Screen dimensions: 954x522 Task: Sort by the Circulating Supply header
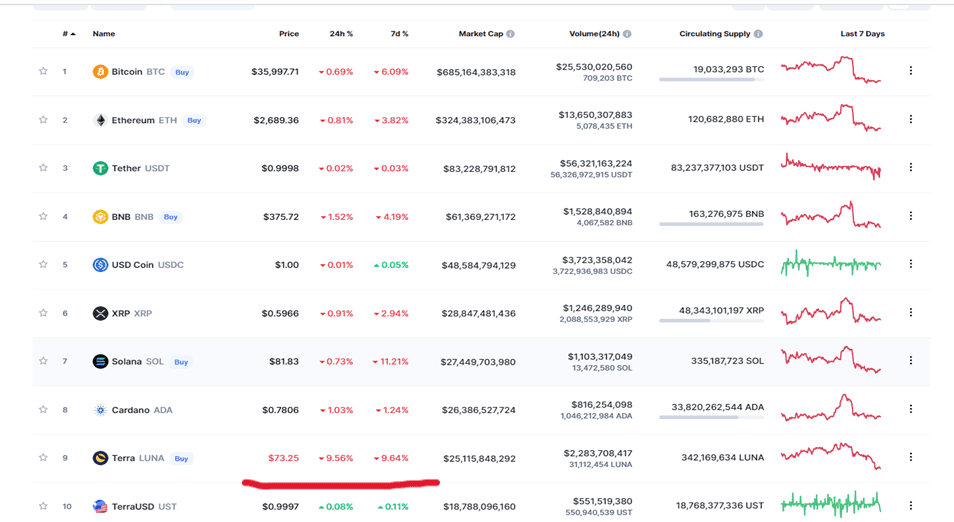coord(715,34)
